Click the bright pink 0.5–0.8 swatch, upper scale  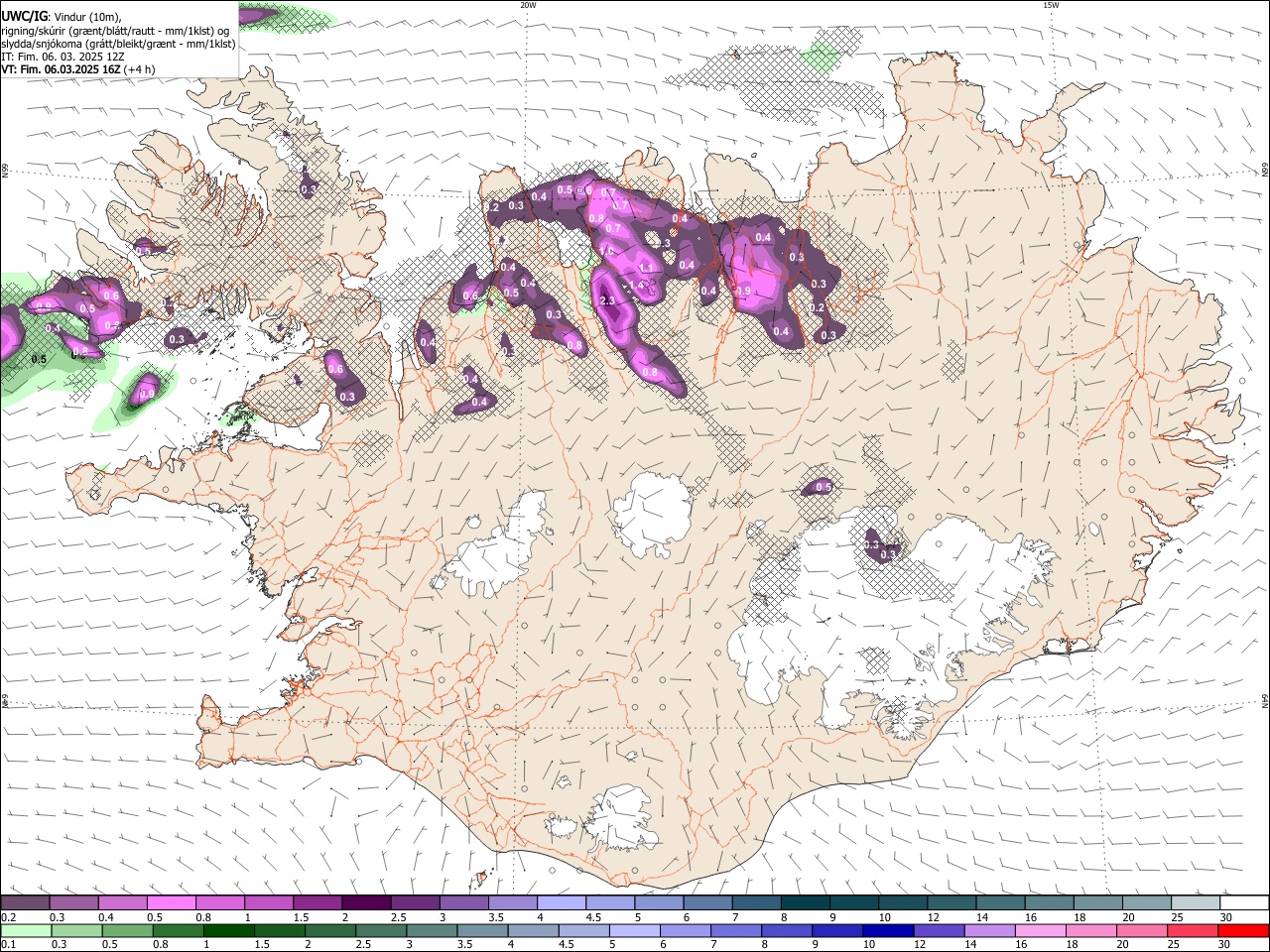point(171,902)
